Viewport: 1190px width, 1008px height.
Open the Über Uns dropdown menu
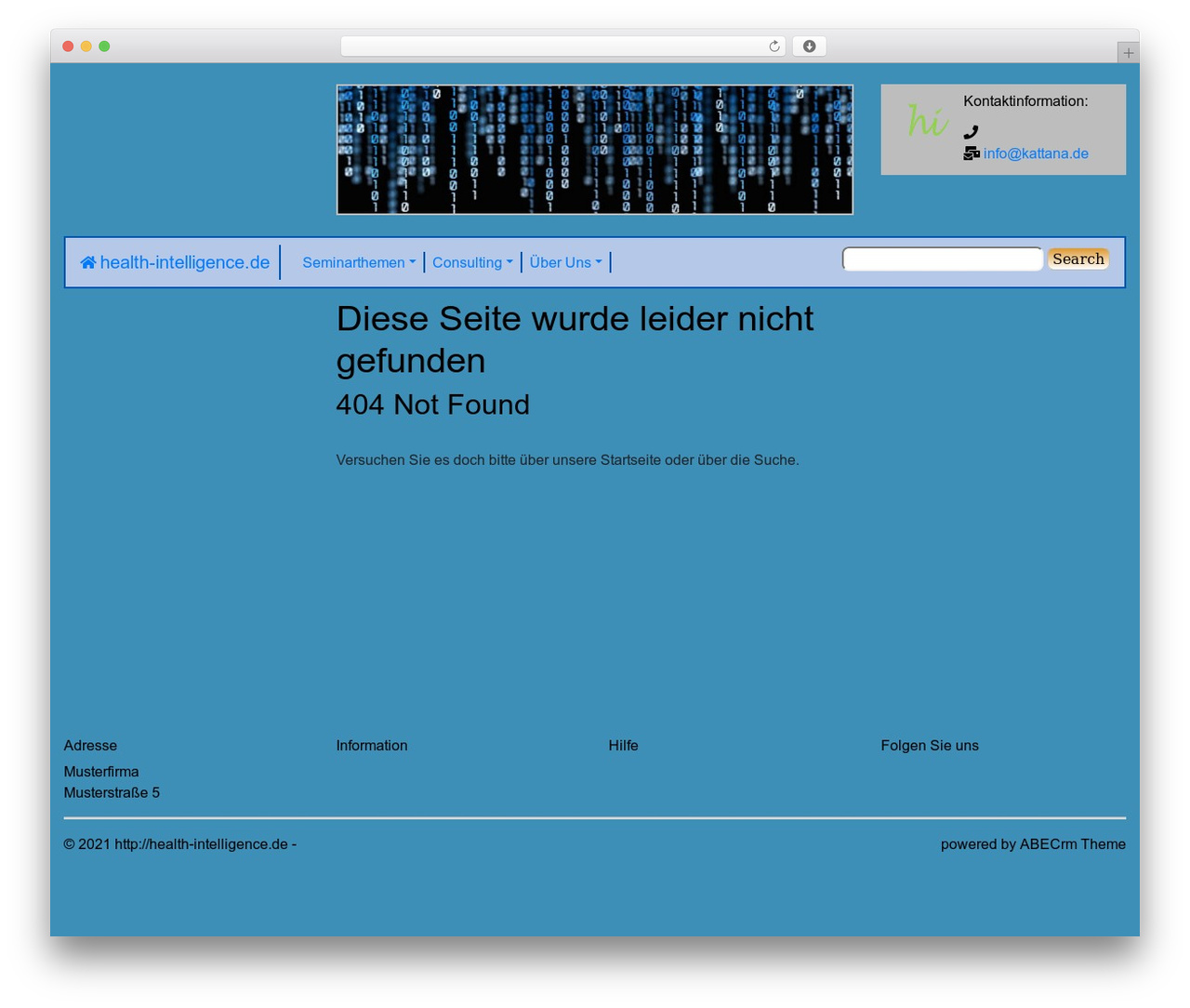click(x=565, y=263)
